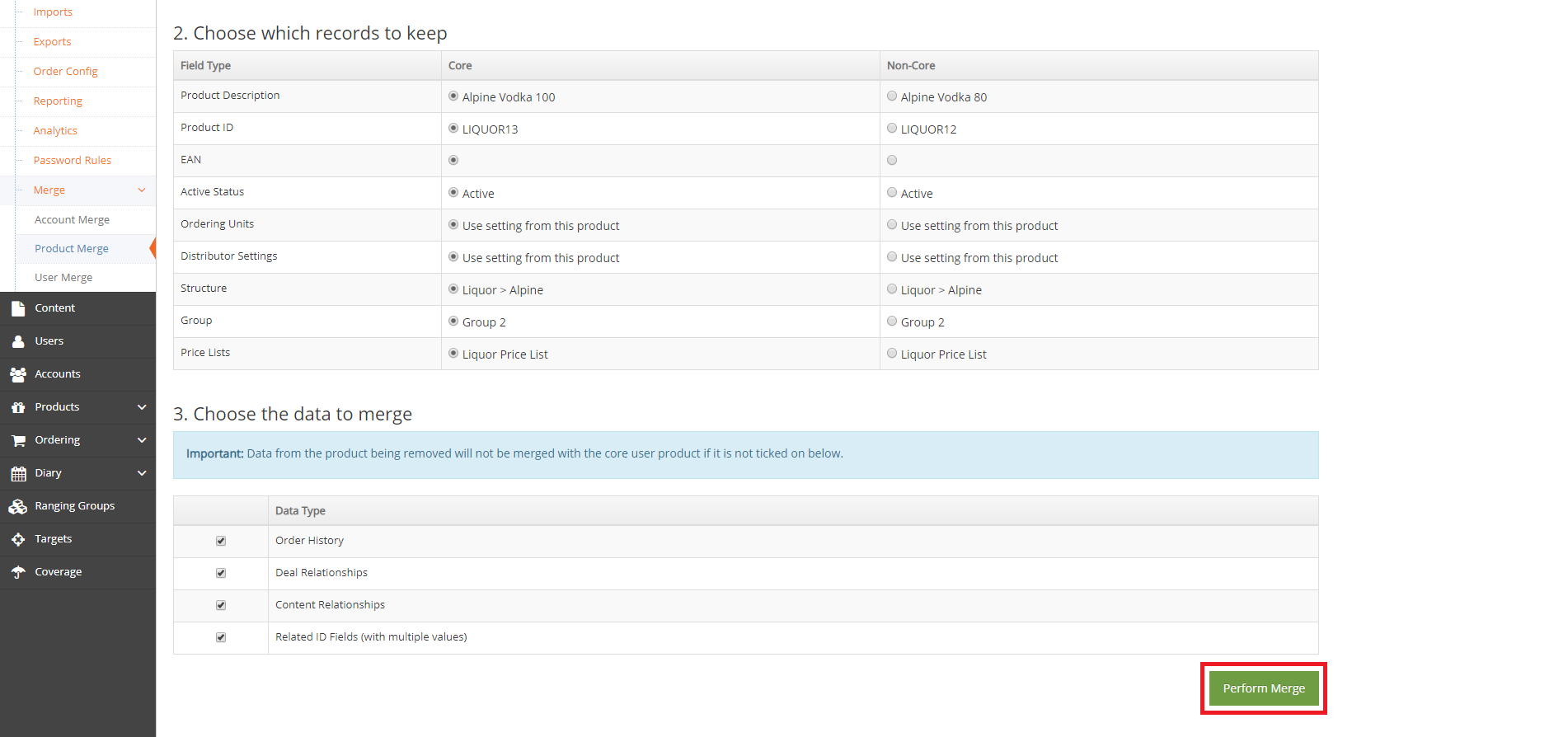
Task: Click the Diary calendar icon
Action: [x=18, y=473]
